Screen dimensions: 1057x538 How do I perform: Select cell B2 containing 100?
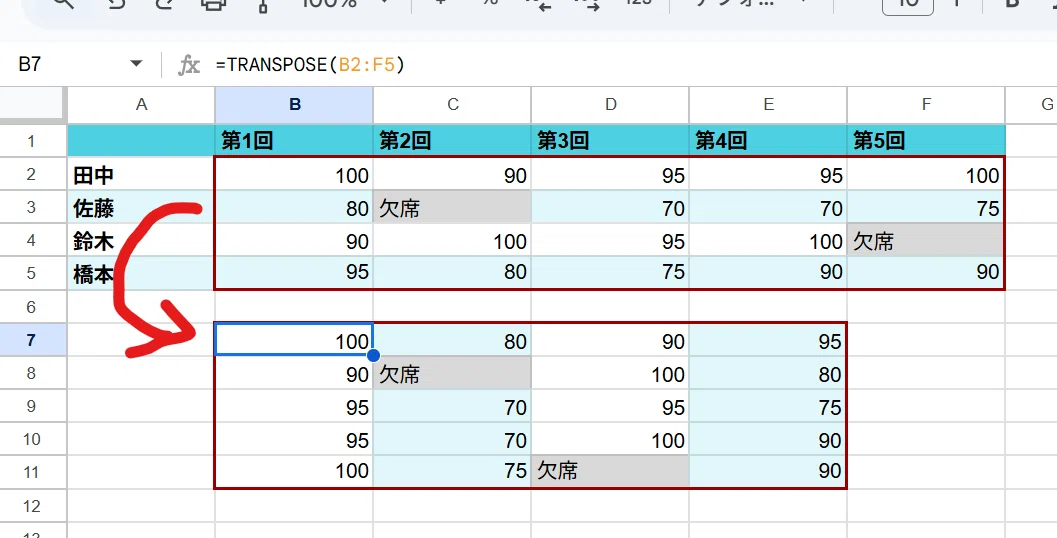click(x=294, y=174)
